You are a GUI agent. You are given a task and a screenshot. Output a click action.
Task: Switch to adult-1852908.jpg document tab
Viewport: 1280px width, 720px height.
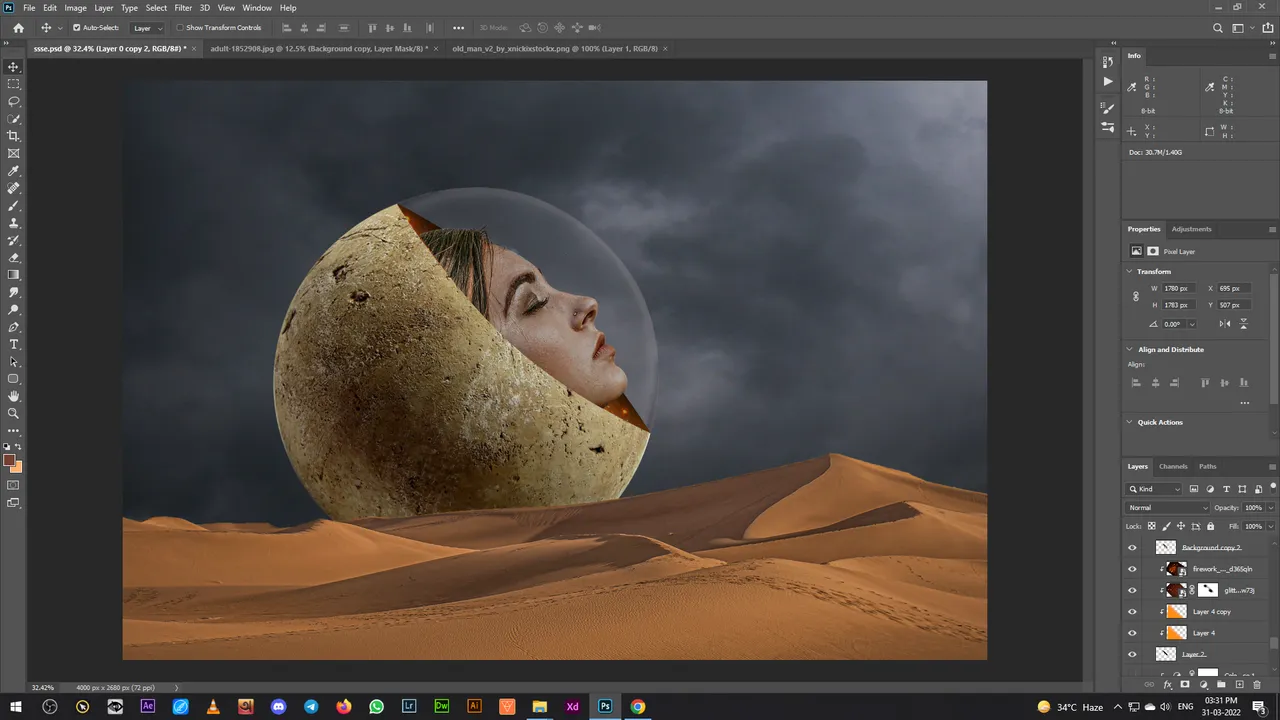coord(318,48)
